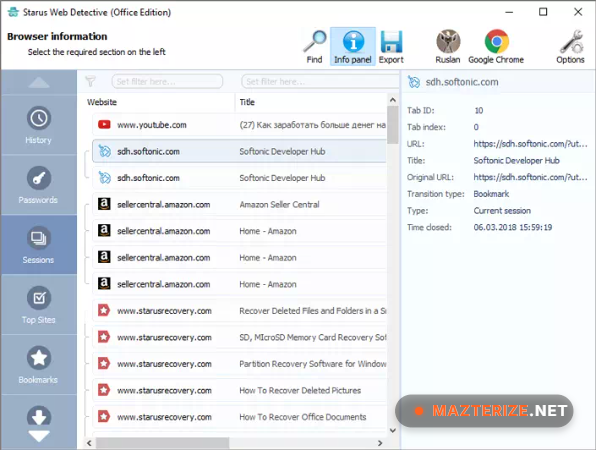This screenshot has height=450, width=596.
Task: Click the info panel Title value
Action: 517,160
